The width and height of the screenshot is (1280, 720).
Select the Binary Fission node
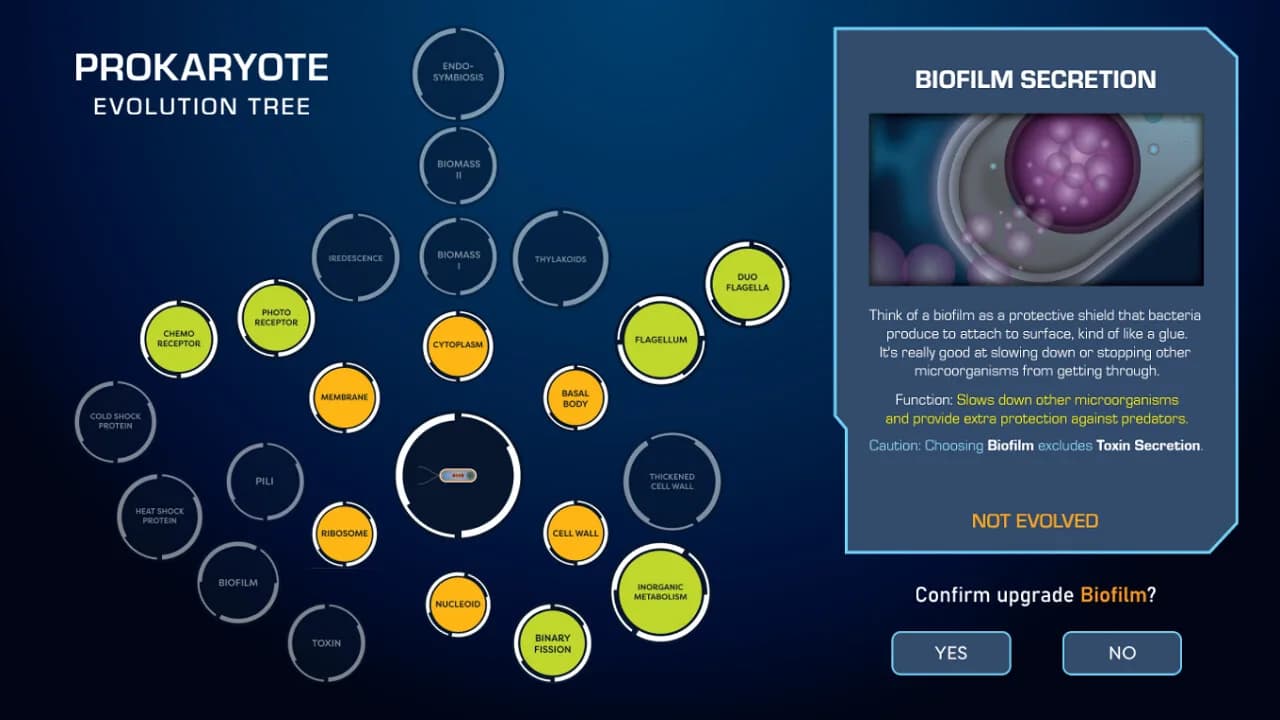[x=552, y=643]
